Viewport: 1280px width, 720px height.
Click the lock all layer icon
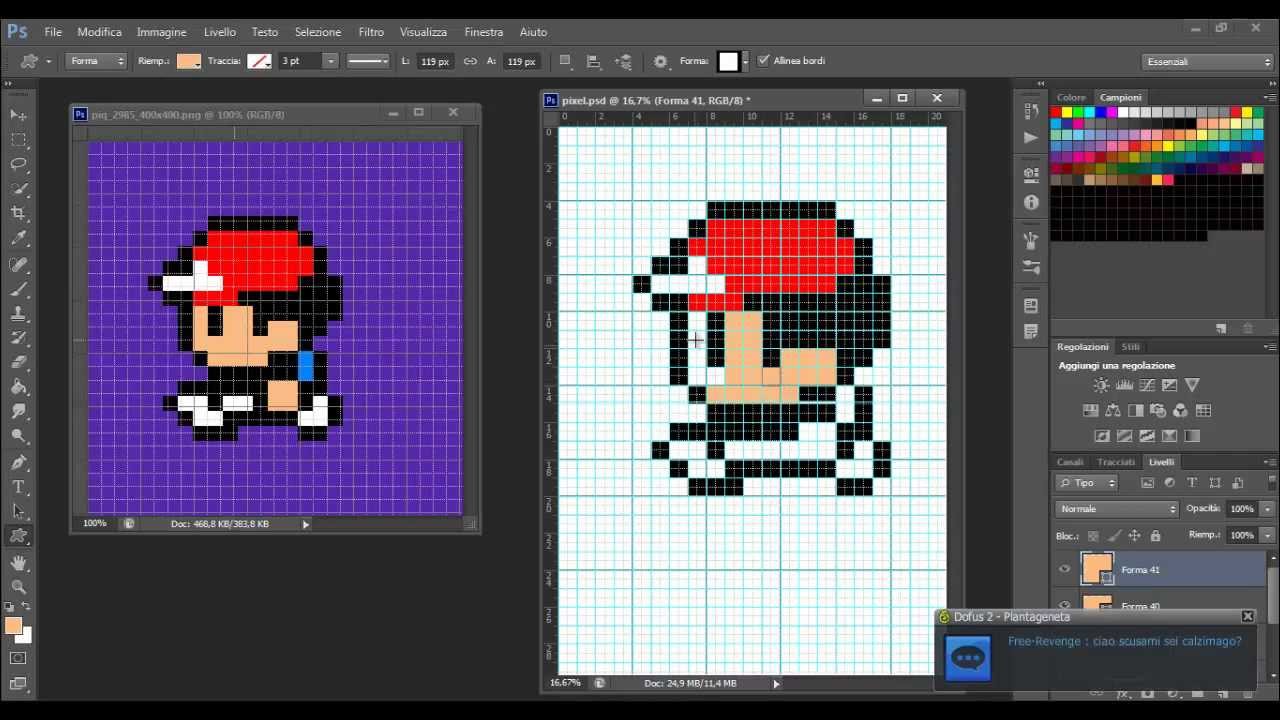1155,536
